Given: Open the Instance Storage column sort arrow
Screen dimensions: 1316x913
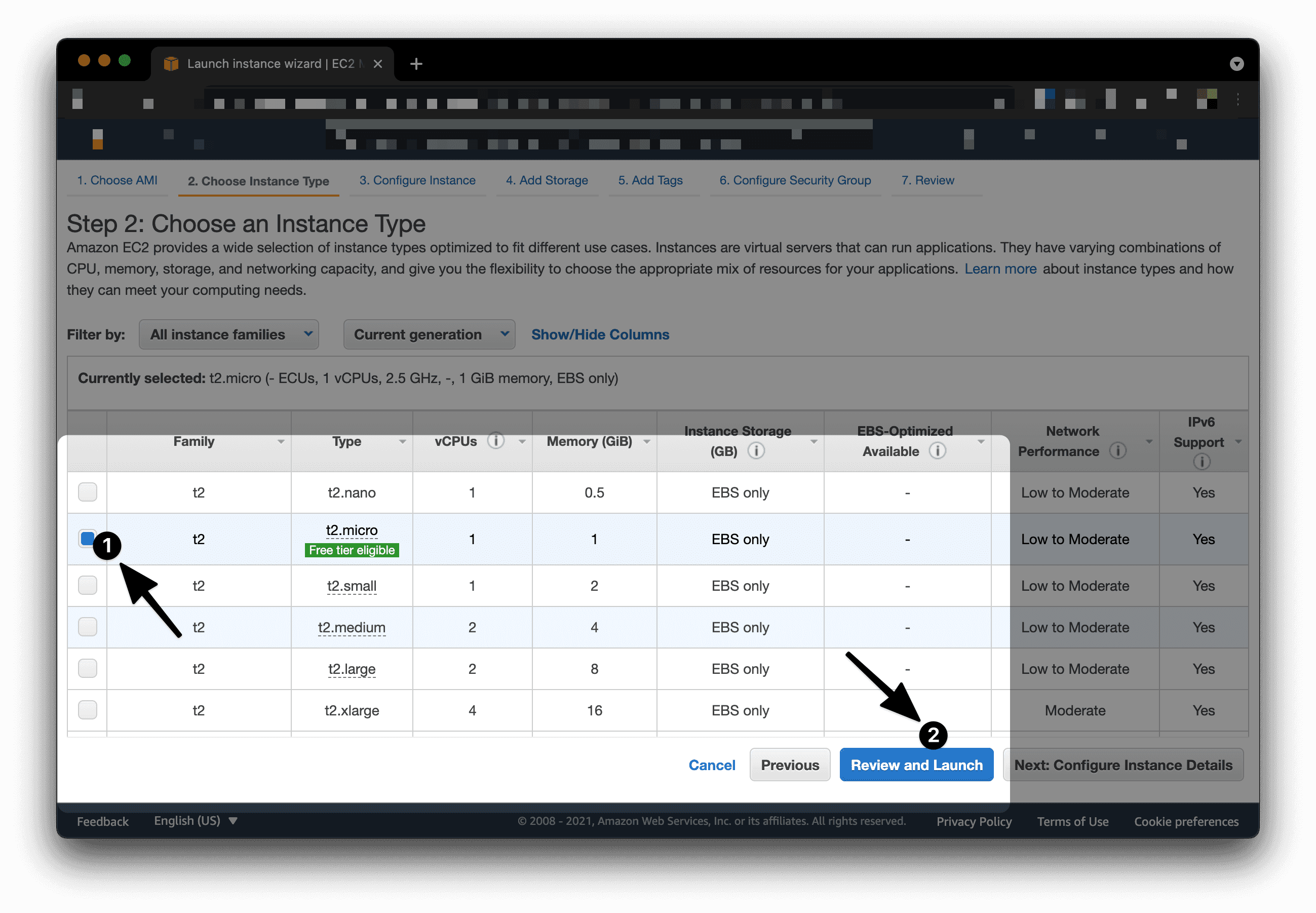Looking at the screenshot, I should [x=814, y=442].
